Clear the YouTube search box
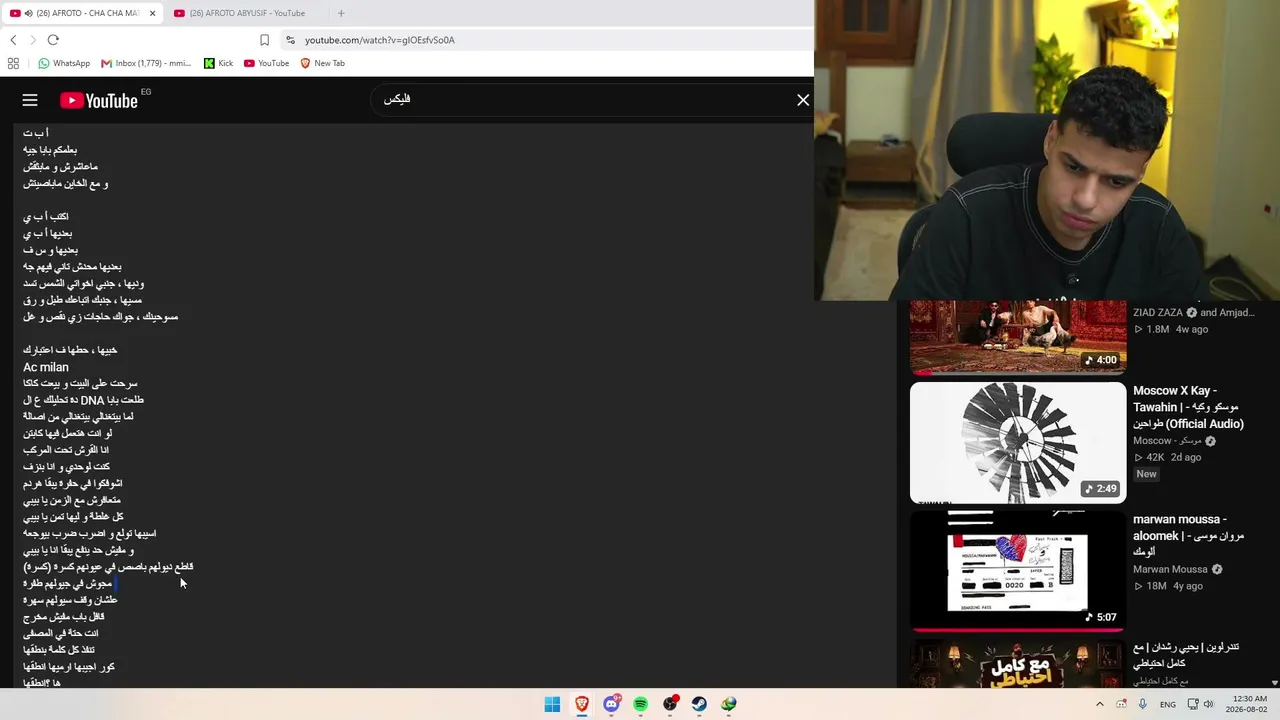1280x720 pixels. 803,100
